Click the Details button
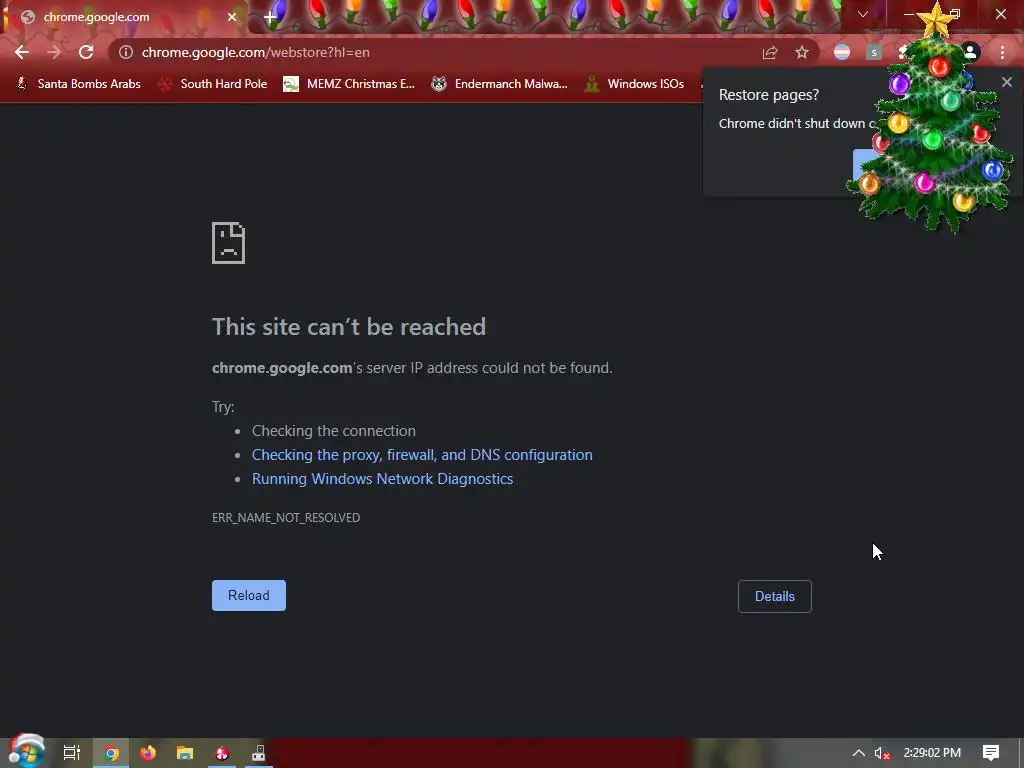1024x768 pixels. (x=775, y=596)
